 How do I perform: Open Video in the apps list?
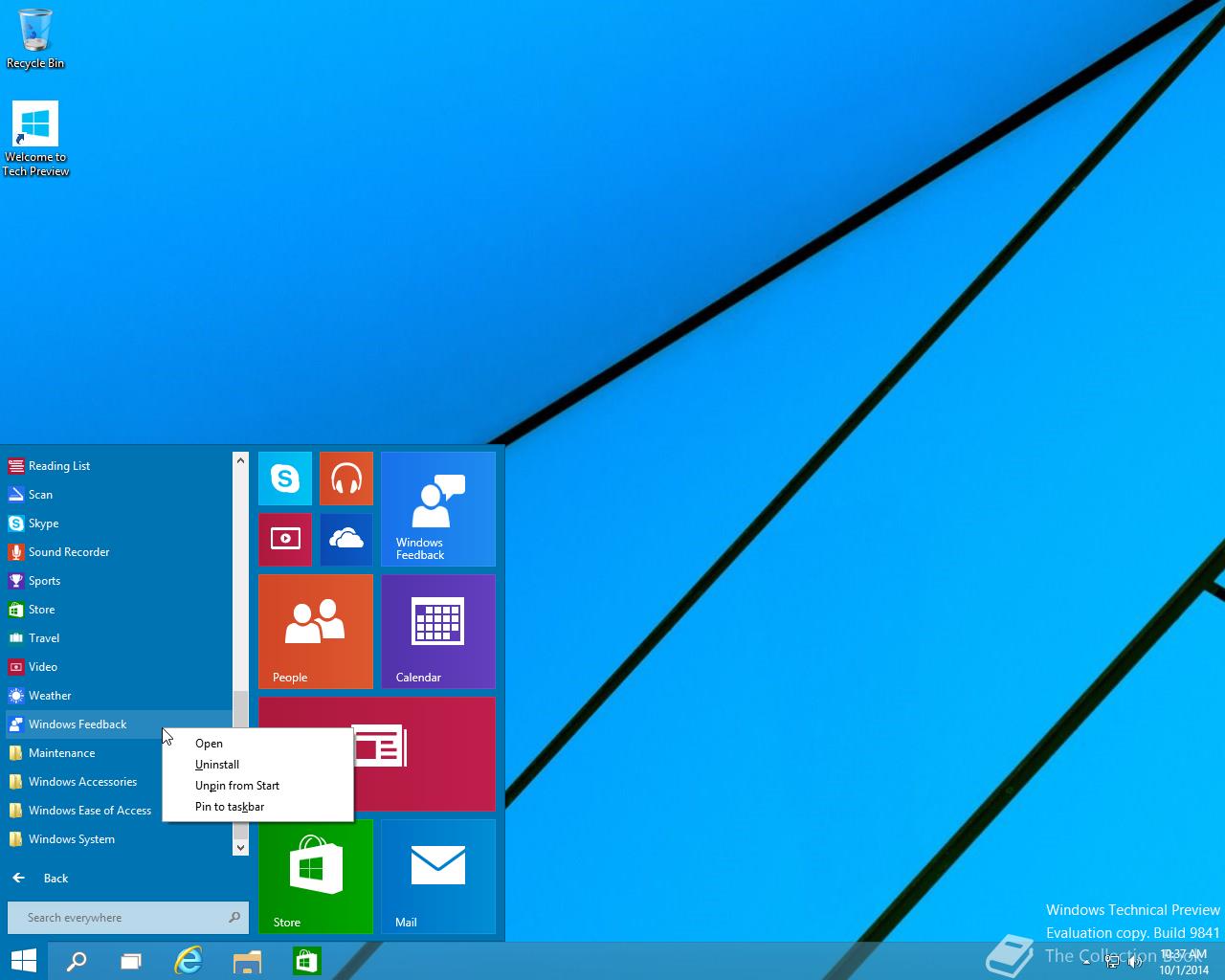click(x=119, y=667)
